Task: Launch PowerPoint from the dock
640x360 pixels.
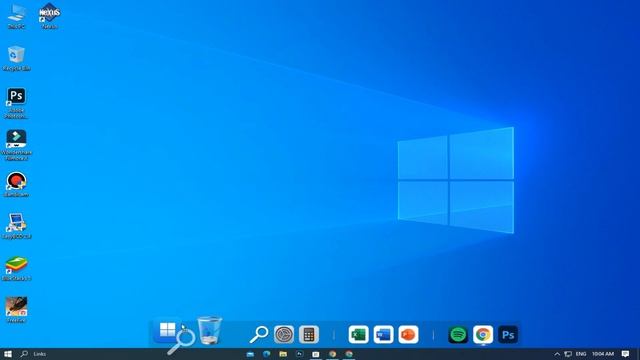Action: click(408, 335)
